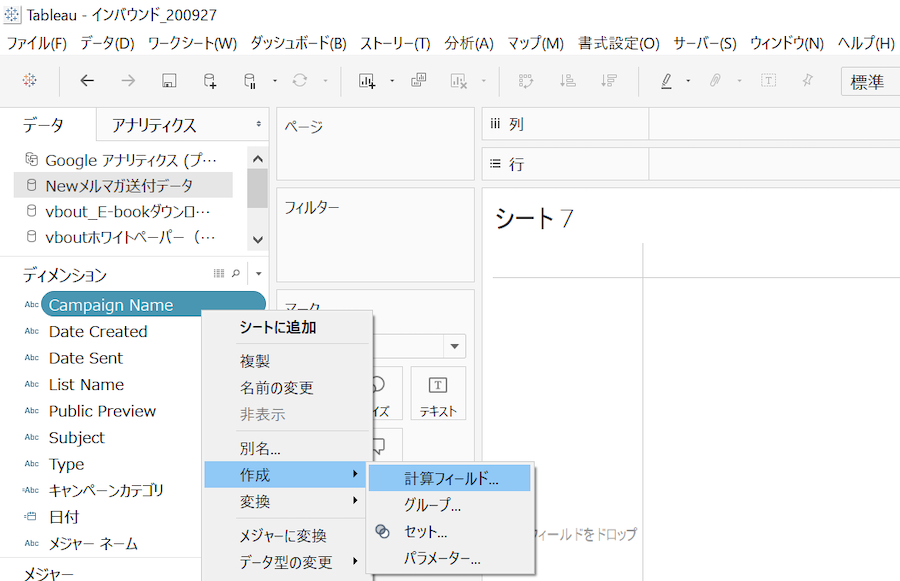The width and height of the screenshot is (900, 581).
Task: Click the undo back arrow
Action: point(87,81)
